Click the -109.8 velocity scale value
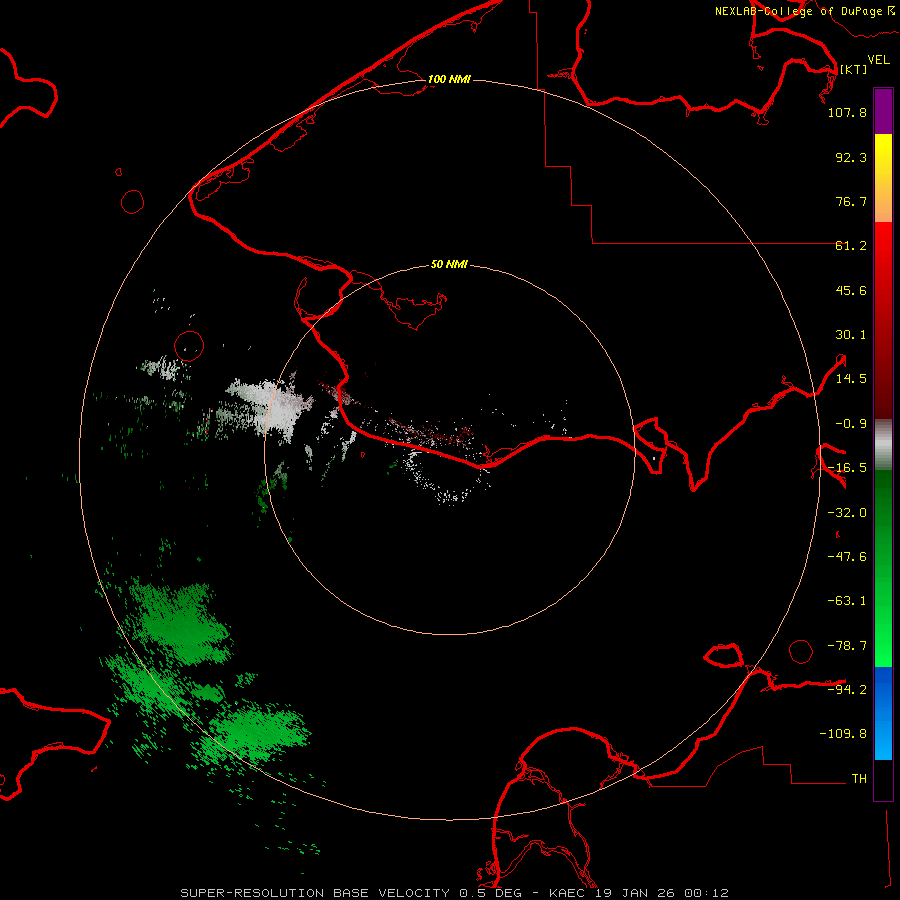The height and width of the screenshot is (900, 900). point(843,734)
